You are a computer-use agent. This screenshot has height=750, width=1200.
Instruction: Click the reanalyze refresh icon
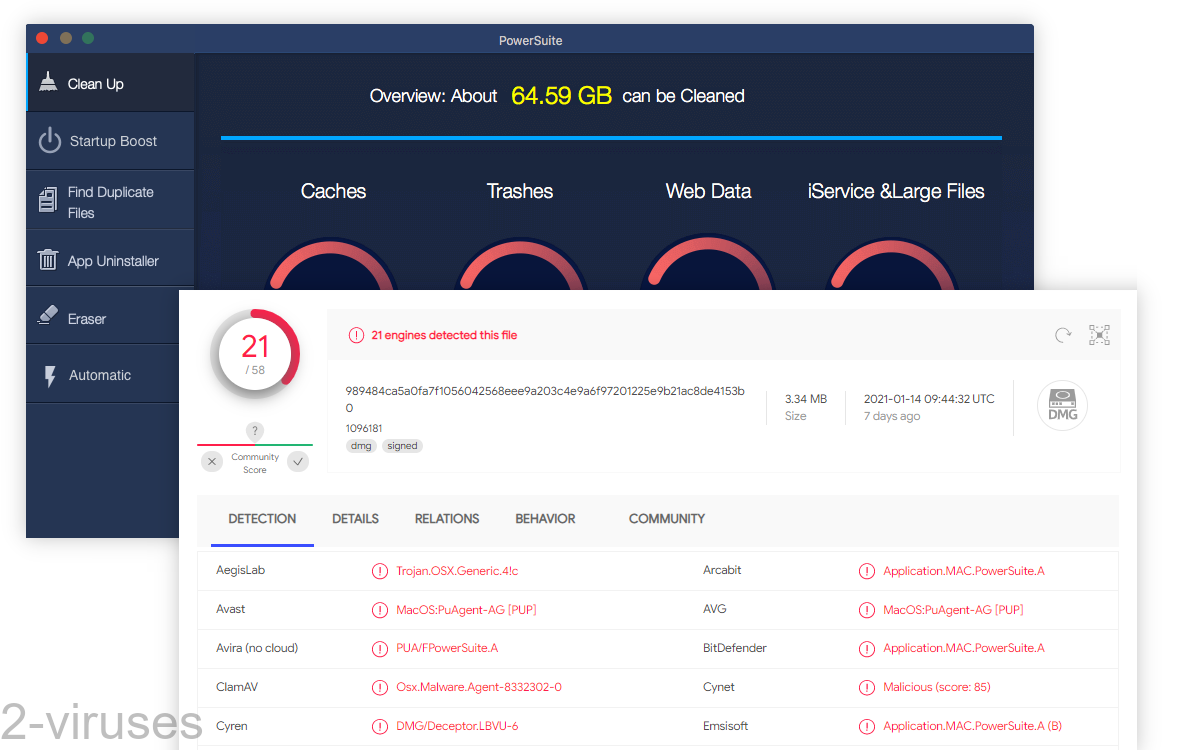point(1063,335)
